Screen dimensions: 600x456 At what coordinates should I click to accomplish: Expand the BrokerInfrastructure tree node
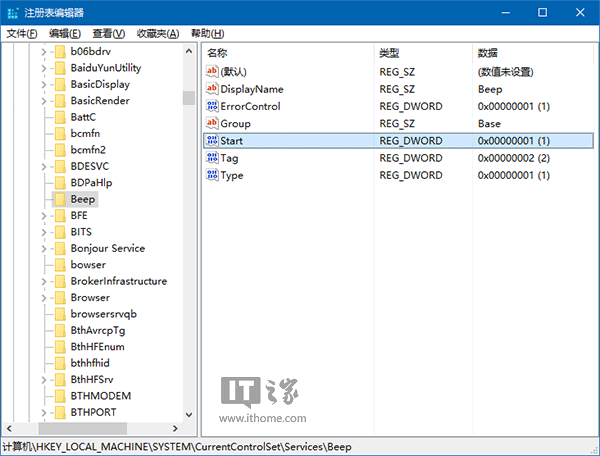click(43, 282)
